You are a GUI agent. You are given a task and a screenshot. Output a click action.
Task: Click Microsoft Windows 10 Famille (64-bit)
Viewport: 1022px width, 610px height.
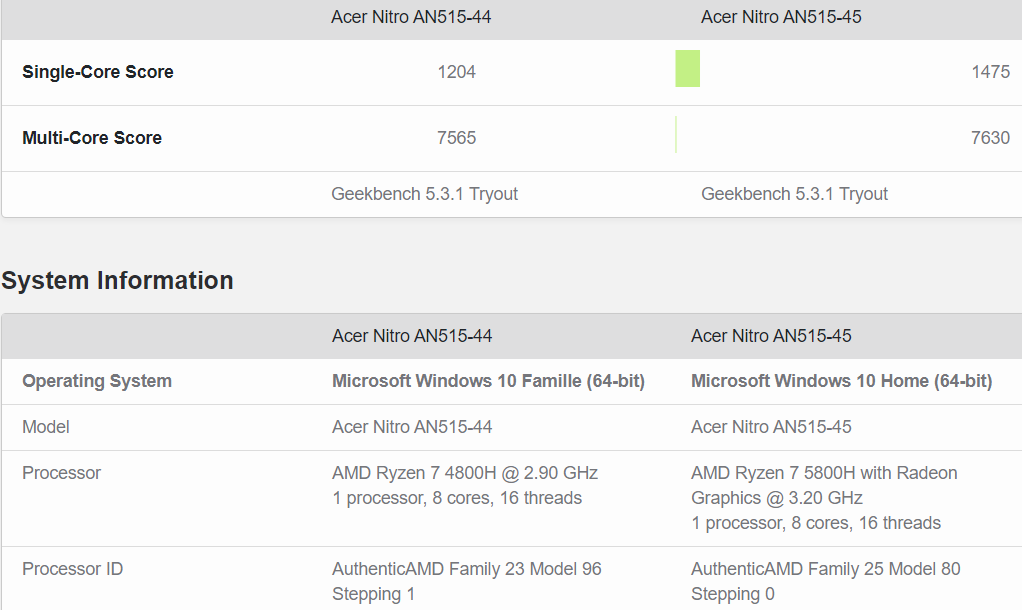(x=488, y=381)
